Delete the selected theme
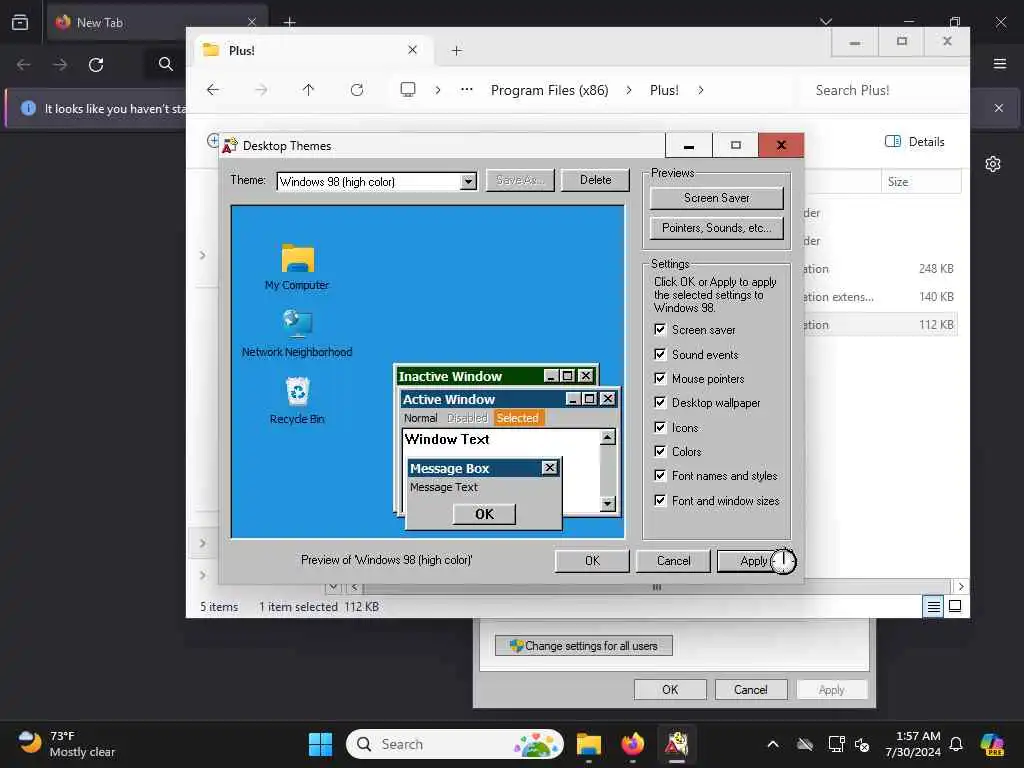This screenshot has width=1024, height=768. [x=595, y=180]
